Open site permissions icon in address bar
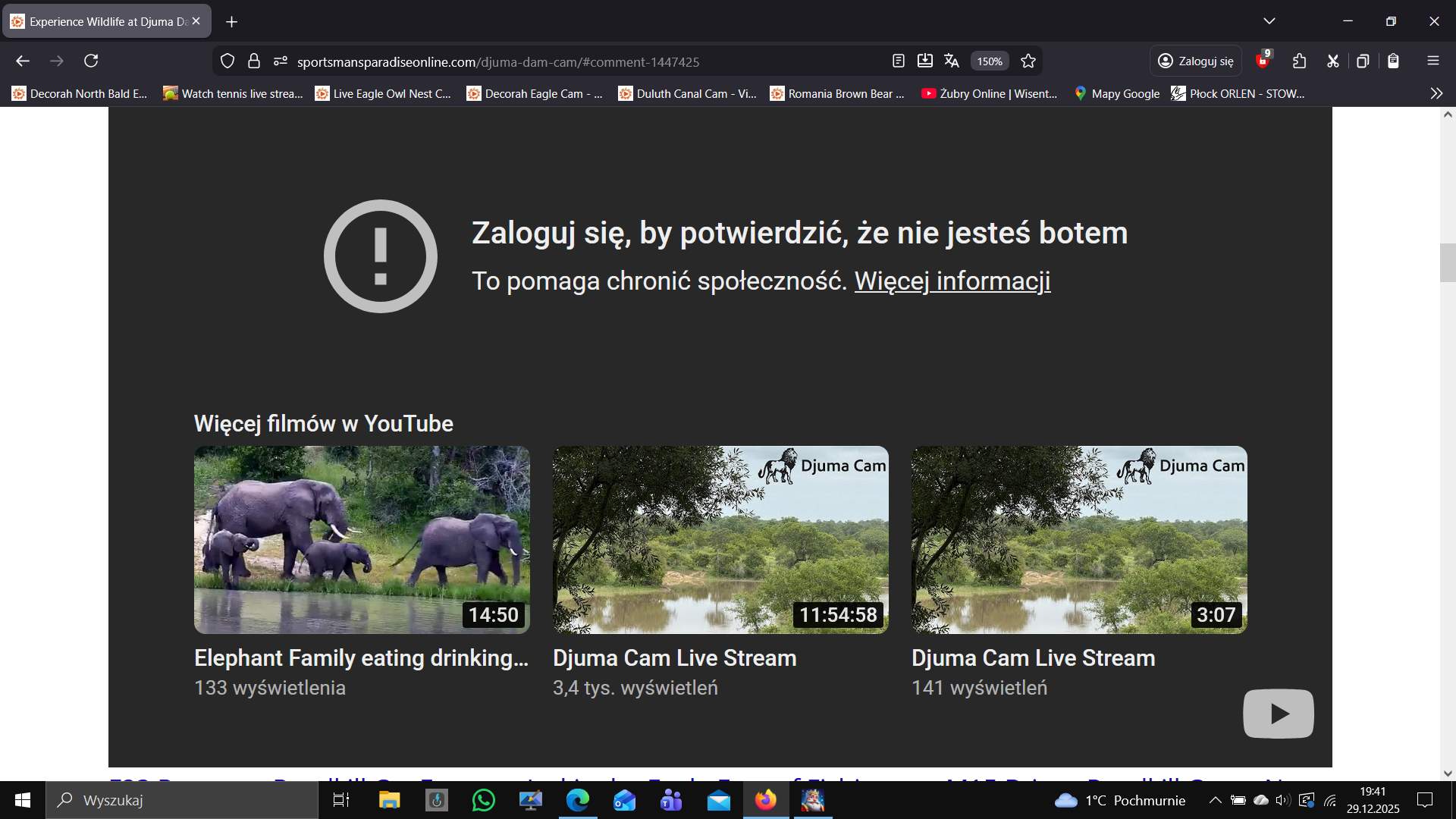 point(281,61)
